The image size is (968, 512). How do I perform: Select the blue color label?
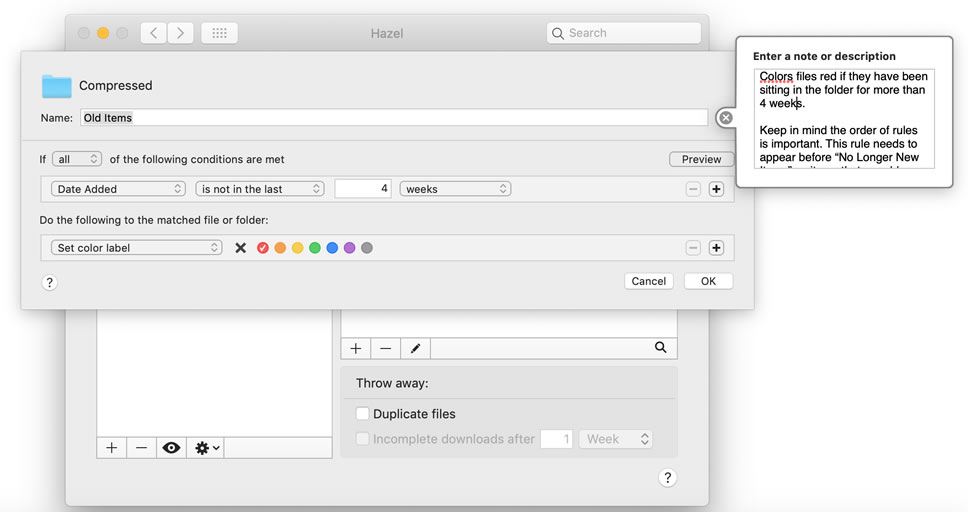click(x=332, y=248)
